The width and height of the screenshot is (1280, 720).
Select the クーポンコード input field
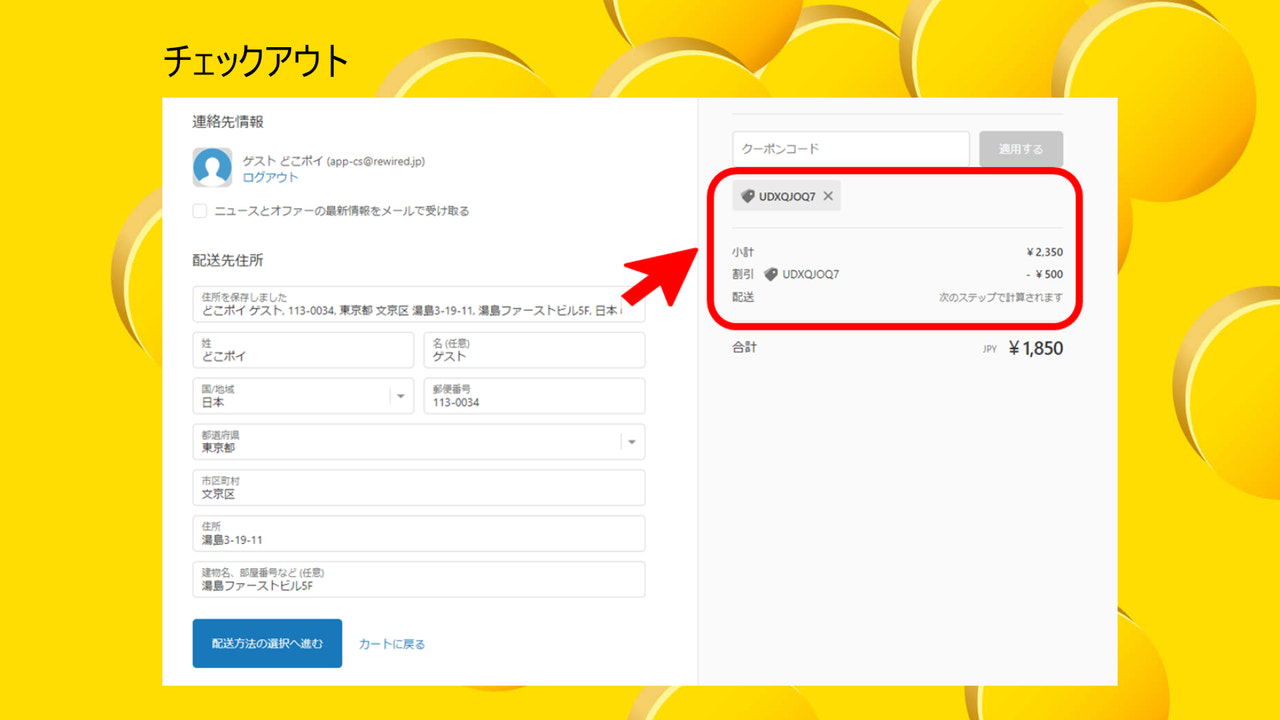pos(850,148)
